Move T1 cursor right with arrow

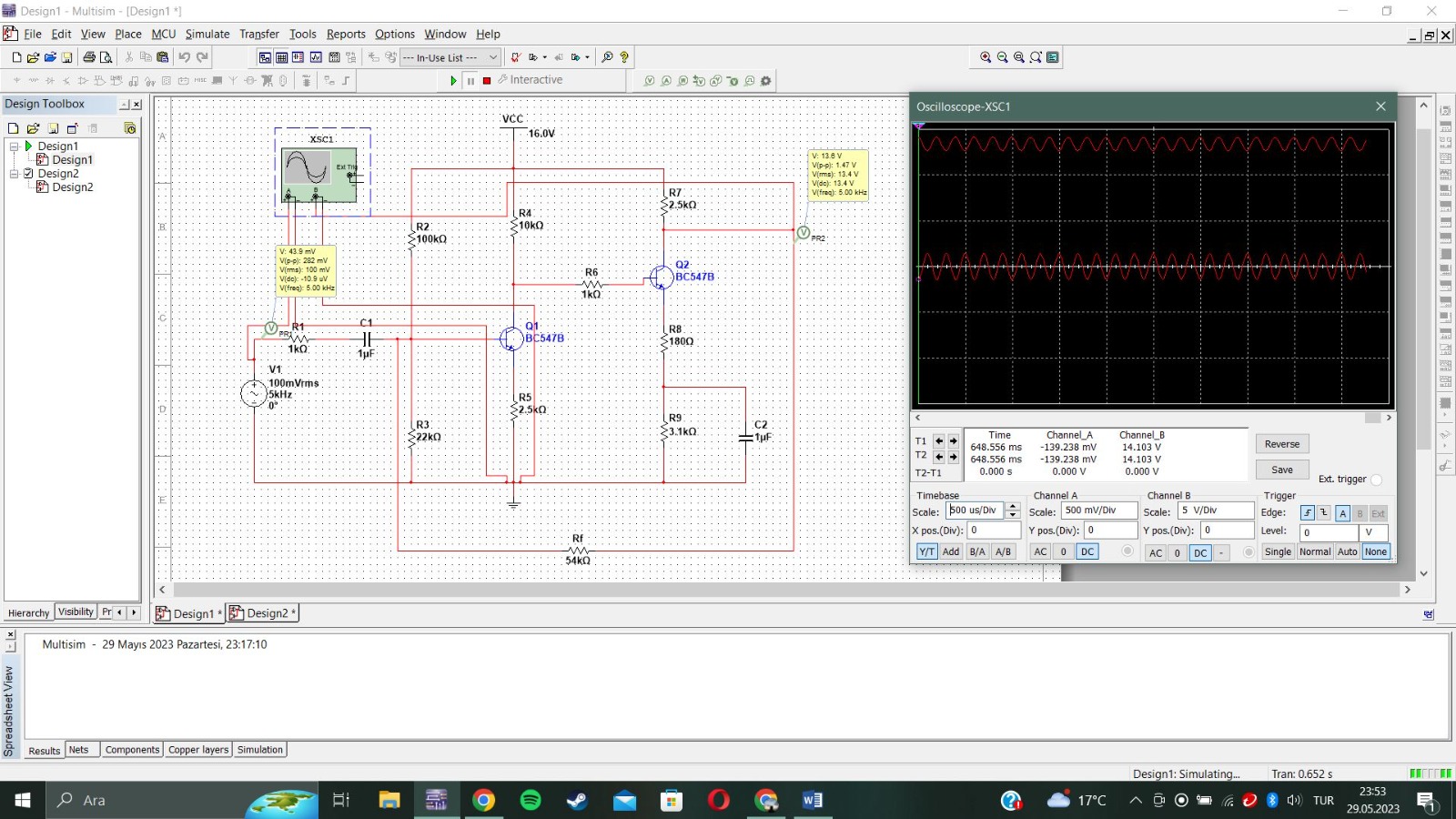tap(954, 440)
